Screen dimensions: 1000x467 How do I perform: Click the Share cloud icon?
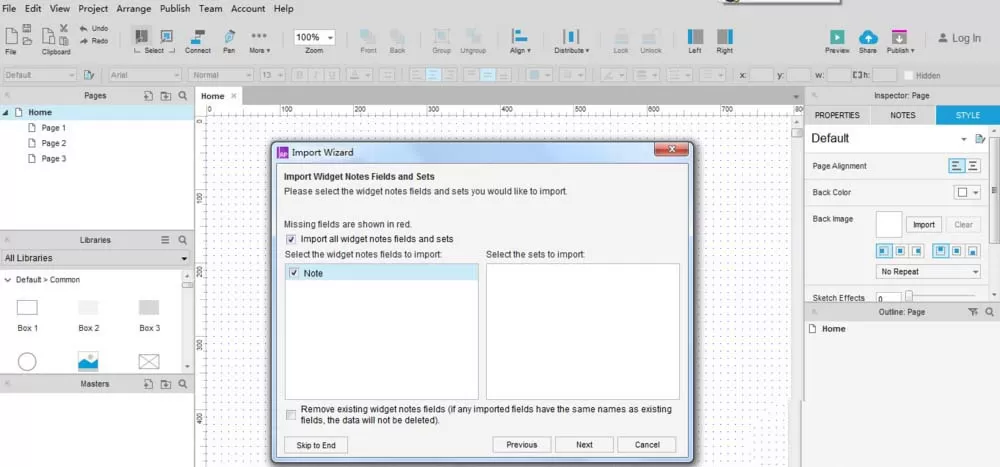[x=868, y=37]
